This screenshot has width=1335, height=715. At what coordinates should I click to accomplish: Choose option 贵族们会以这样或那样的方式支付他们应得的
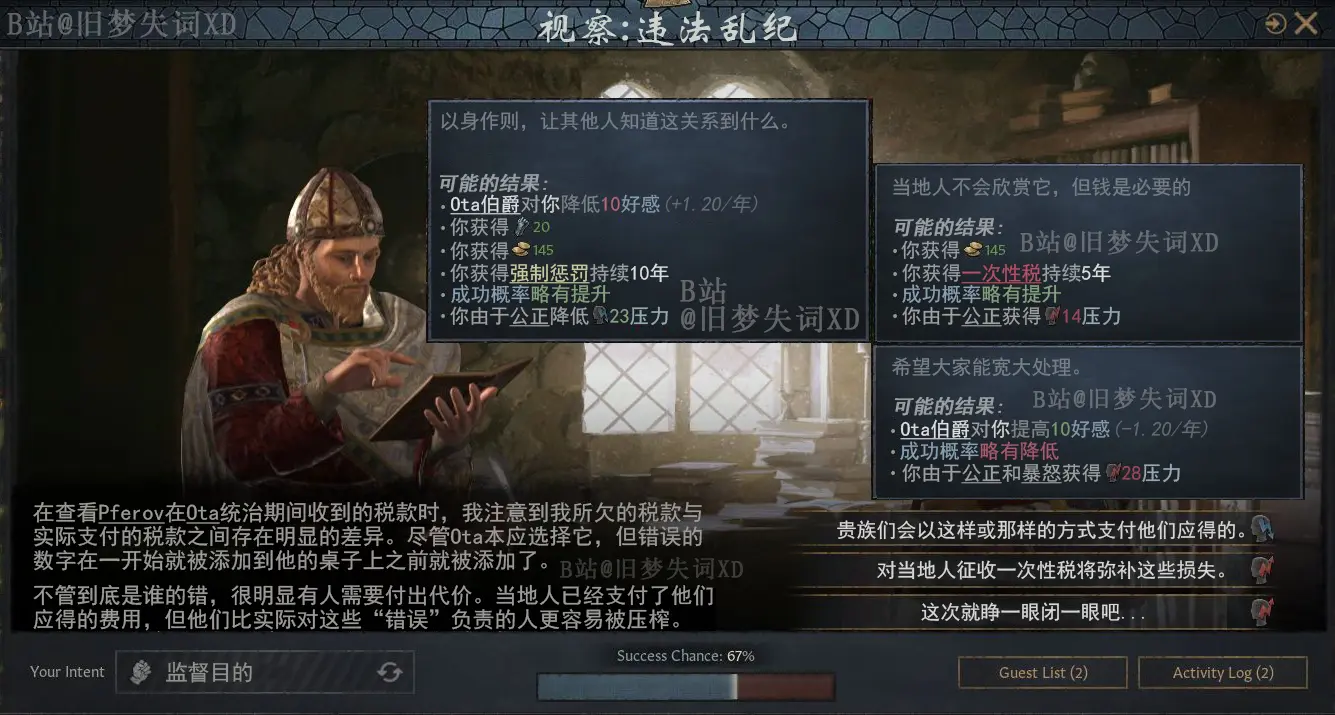tap(1042, 529)
